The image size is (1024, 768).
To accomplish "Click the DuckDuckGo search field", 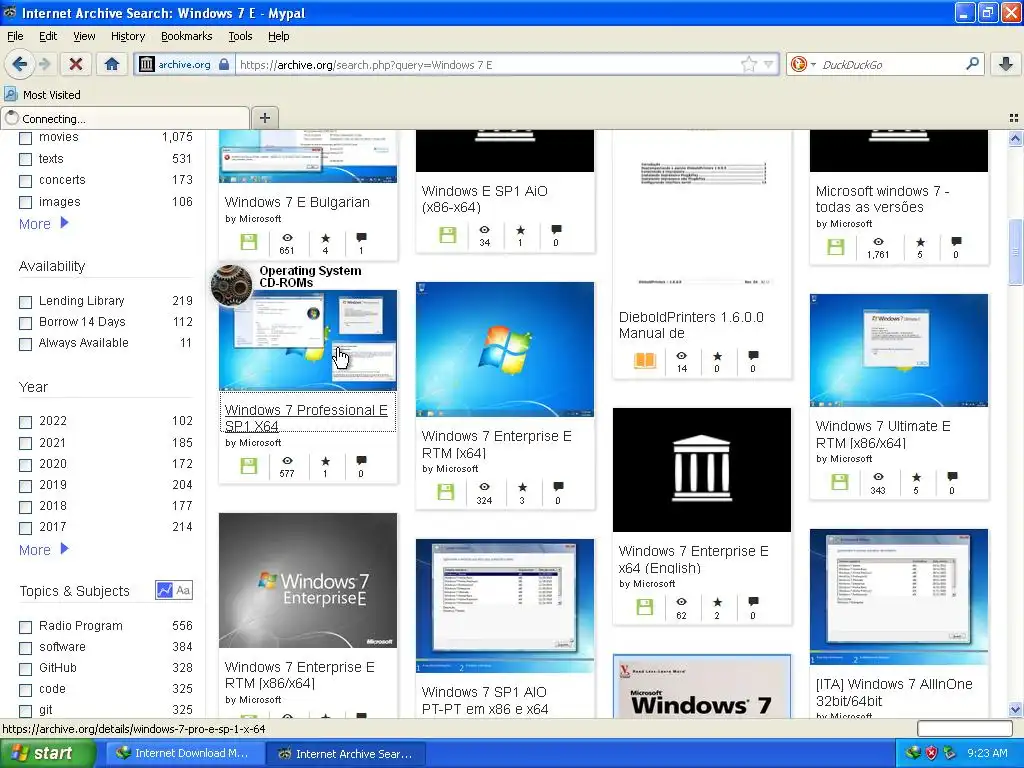I will (x=891, y=64).
